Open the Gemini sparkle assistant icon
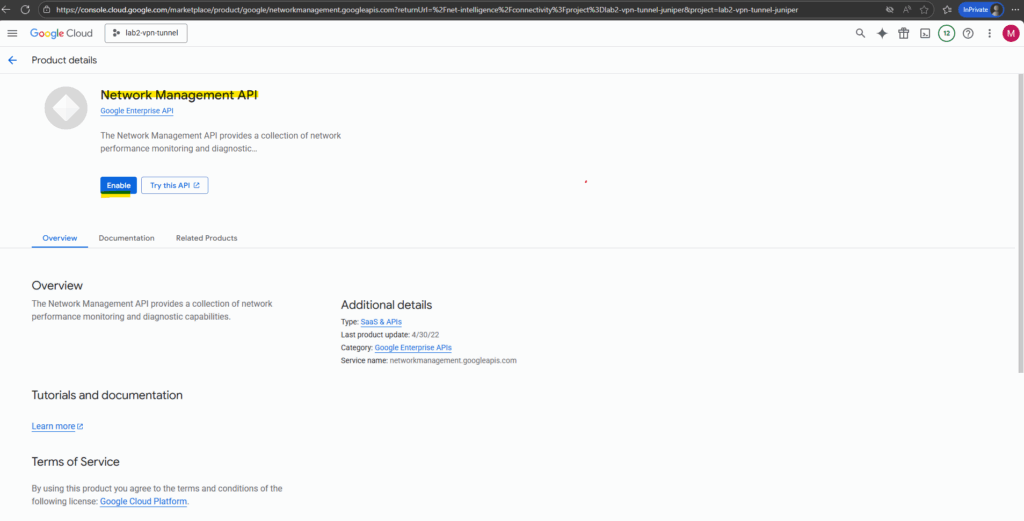Image resolution: width=1024 pixels, height=521 pixels. 882,33
